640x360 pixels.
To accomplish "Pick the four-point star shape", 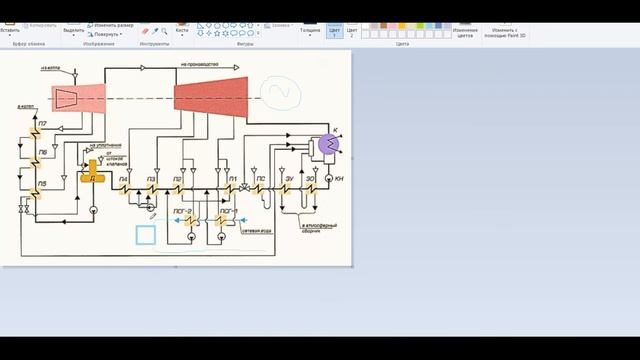I will 209,33.
